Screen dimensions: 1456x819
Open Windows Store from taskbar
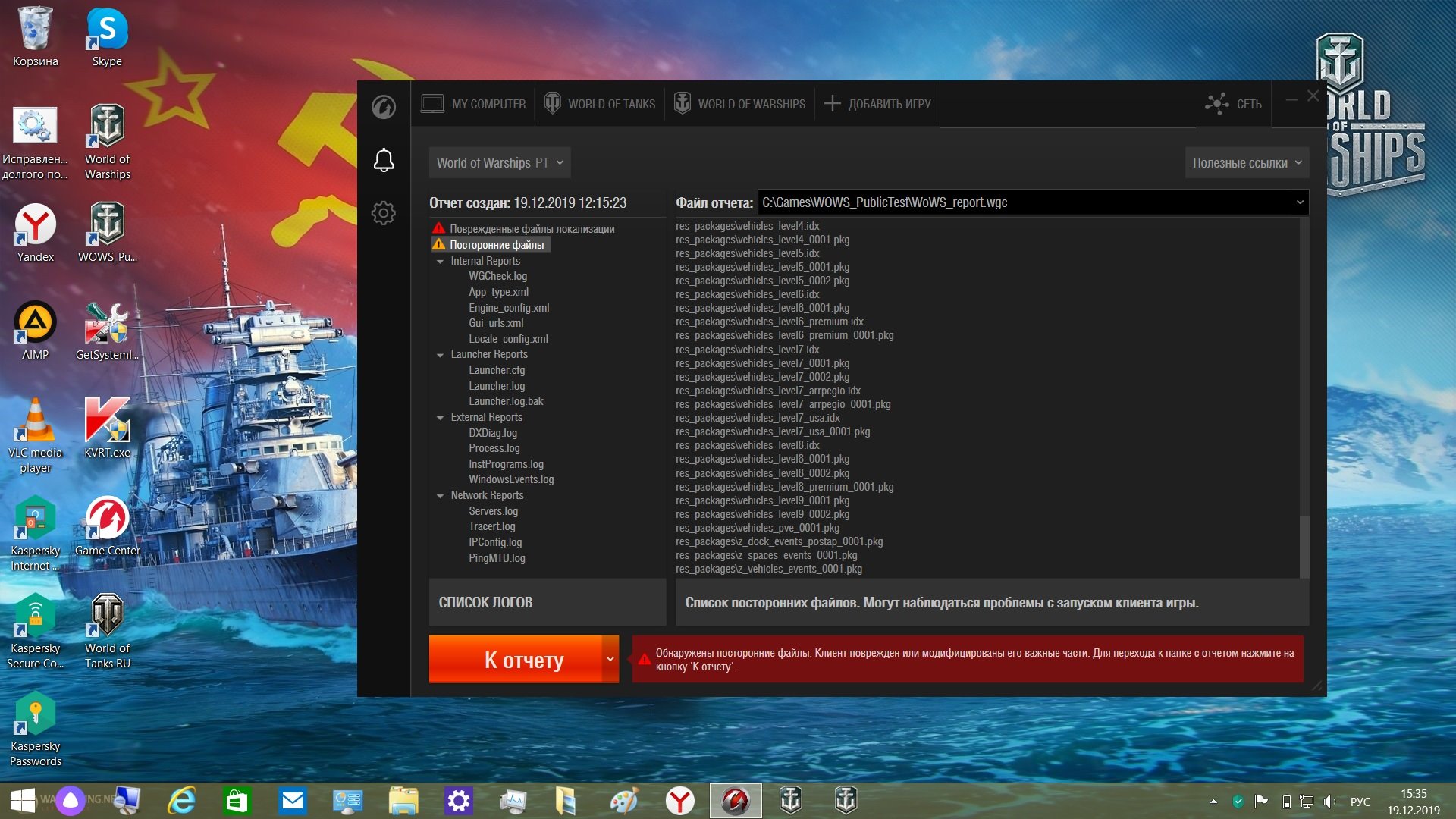[237, 801]
